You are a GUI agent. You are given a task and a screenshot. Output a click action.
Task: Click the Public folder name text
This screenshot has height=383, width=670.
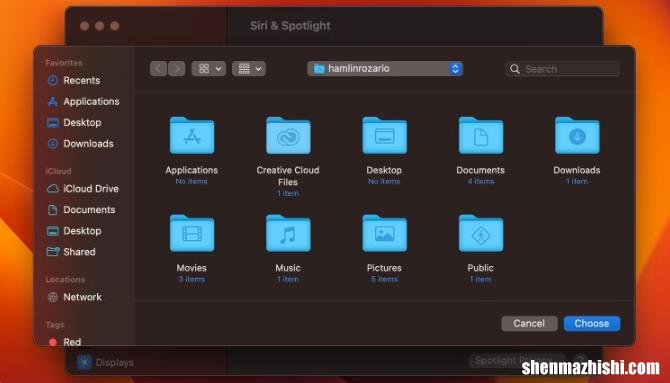tap(480, 268)
